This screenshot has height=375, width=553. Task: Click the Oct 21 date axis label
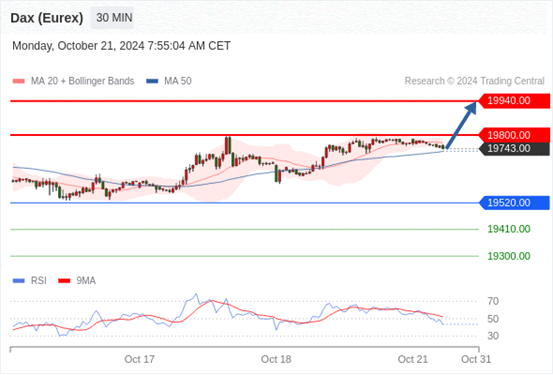(413, 359)
